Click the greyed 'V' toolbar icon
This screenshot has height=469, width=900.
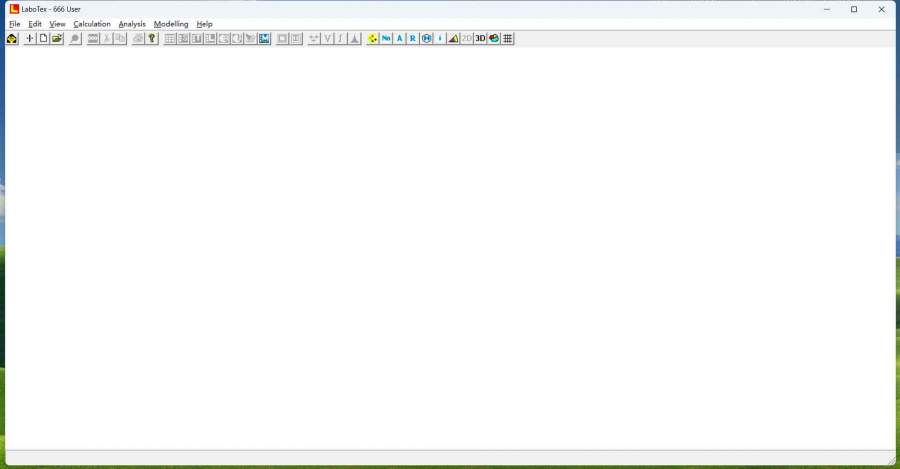tap(327, 38)
